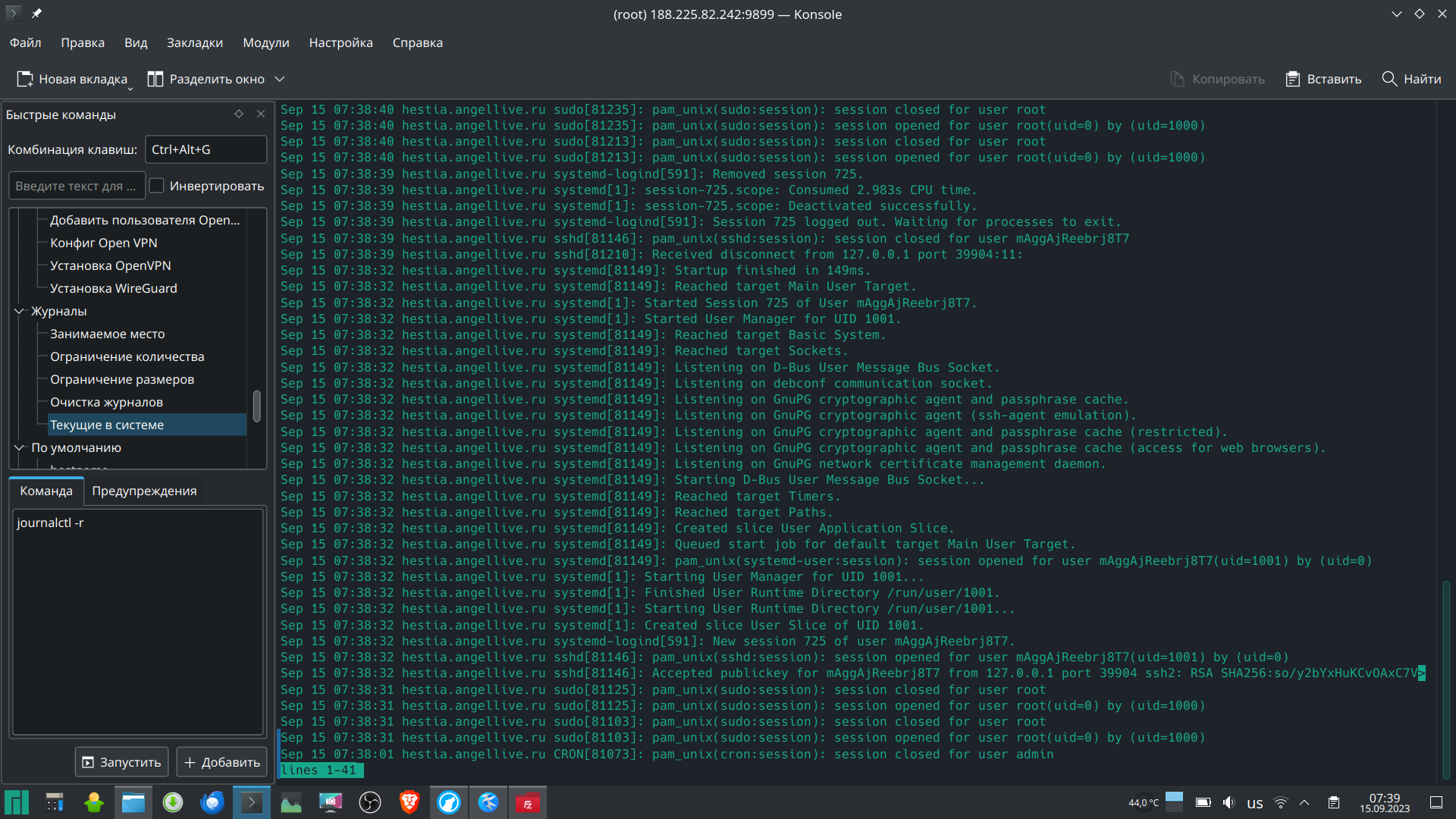Click the Добавить add button
The width and height of the screenshot is (1456, 819).
pyautogui.click(x=222, y=762)
